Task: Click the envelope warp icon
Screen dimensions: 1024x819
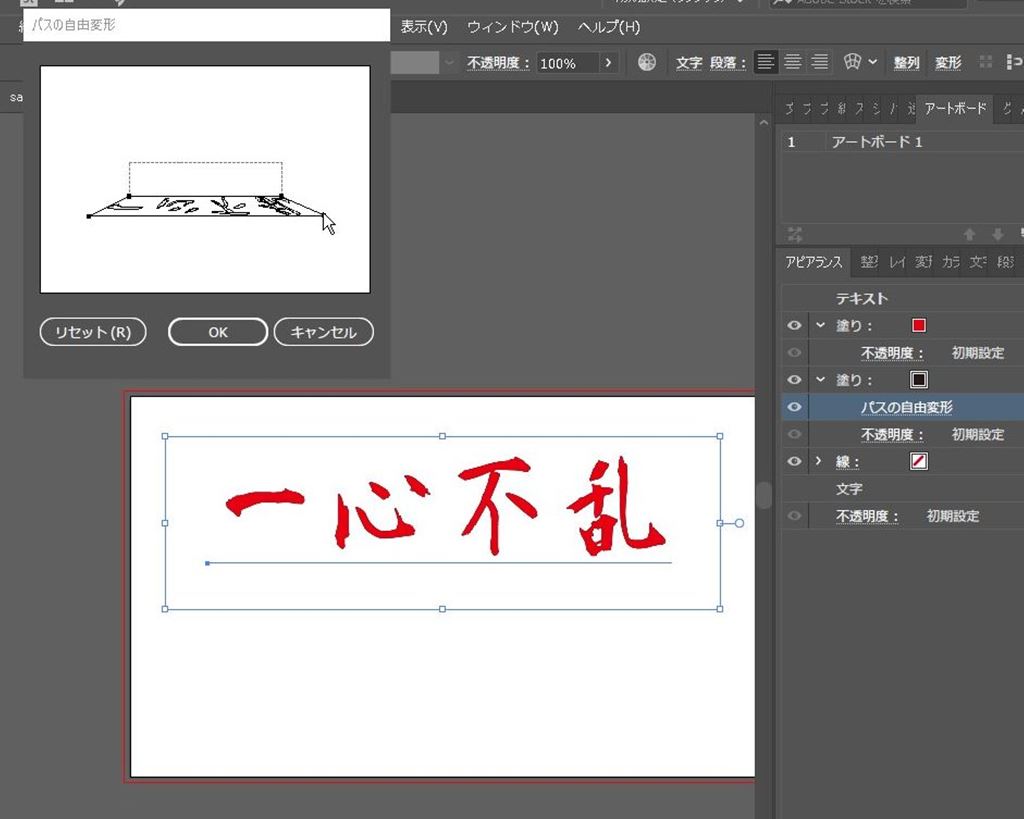Action: click(x=852, y=62)
